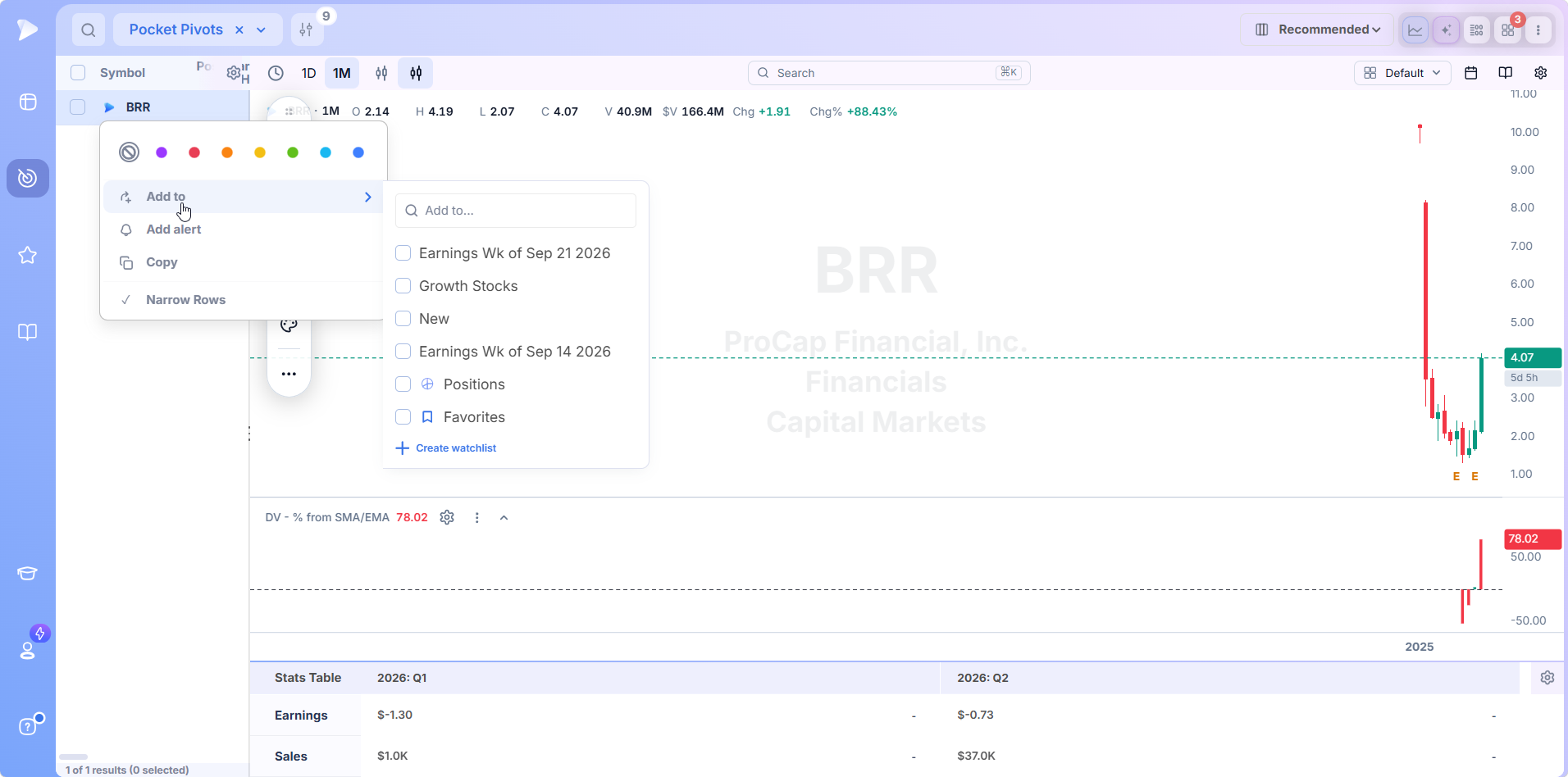This screenshot has height=777, width=1568.
Task: Switch to 1D timeframe
Action: (x=308, y=73)
